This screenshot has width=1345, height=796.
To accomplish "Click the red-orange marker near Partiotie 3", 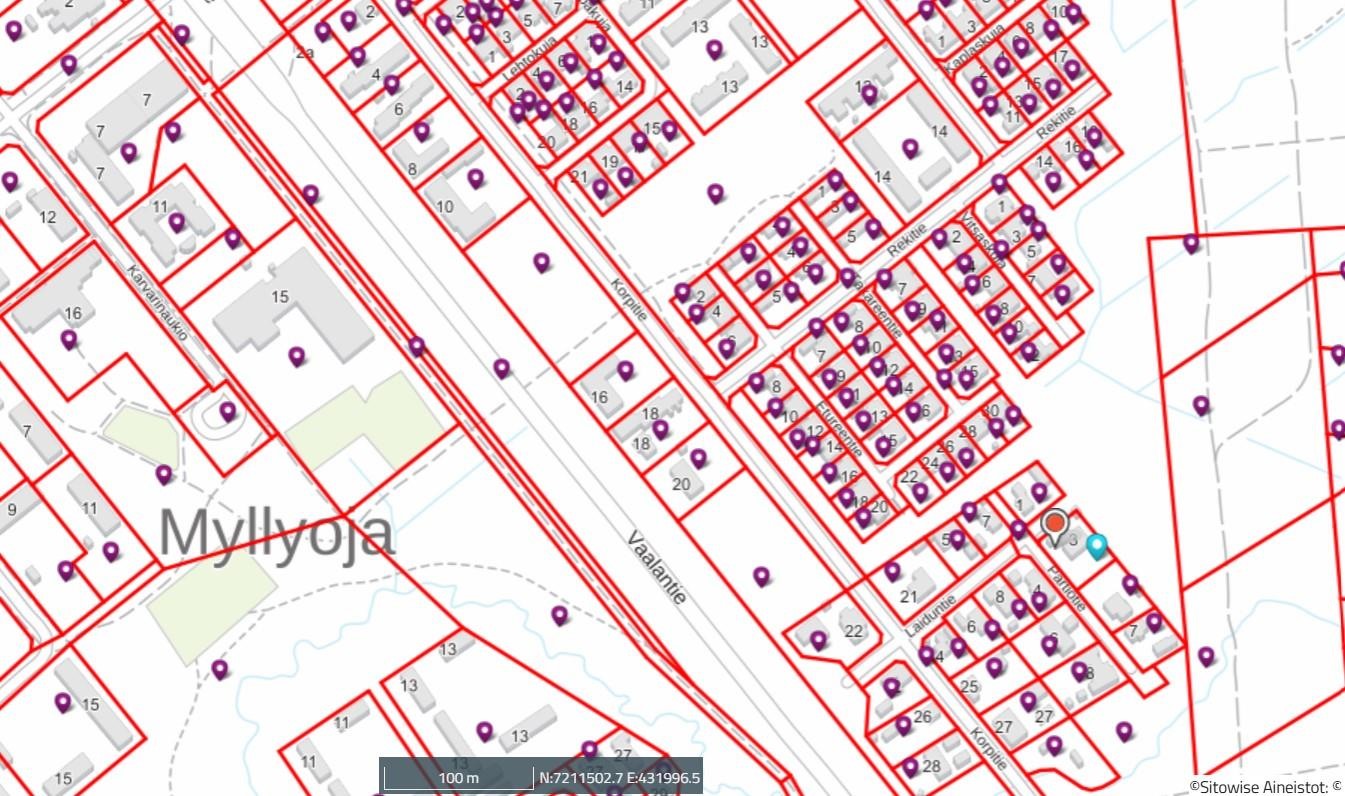I will (x=1054, y=524).
